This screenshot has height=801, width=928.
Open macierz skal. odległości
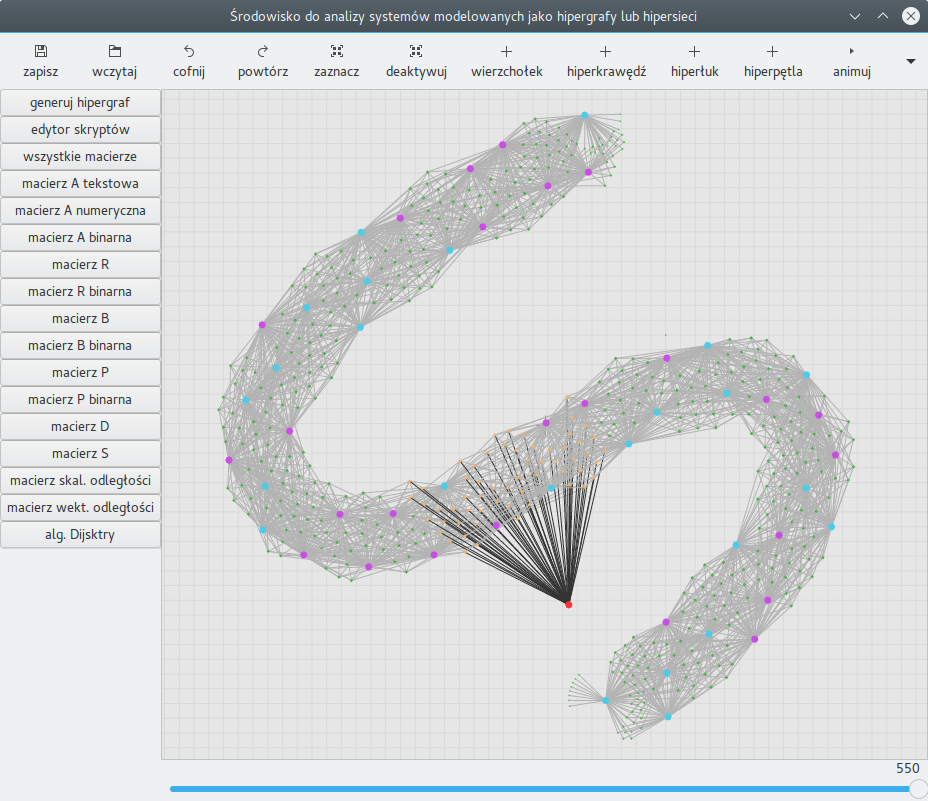[x=80, y=481]
